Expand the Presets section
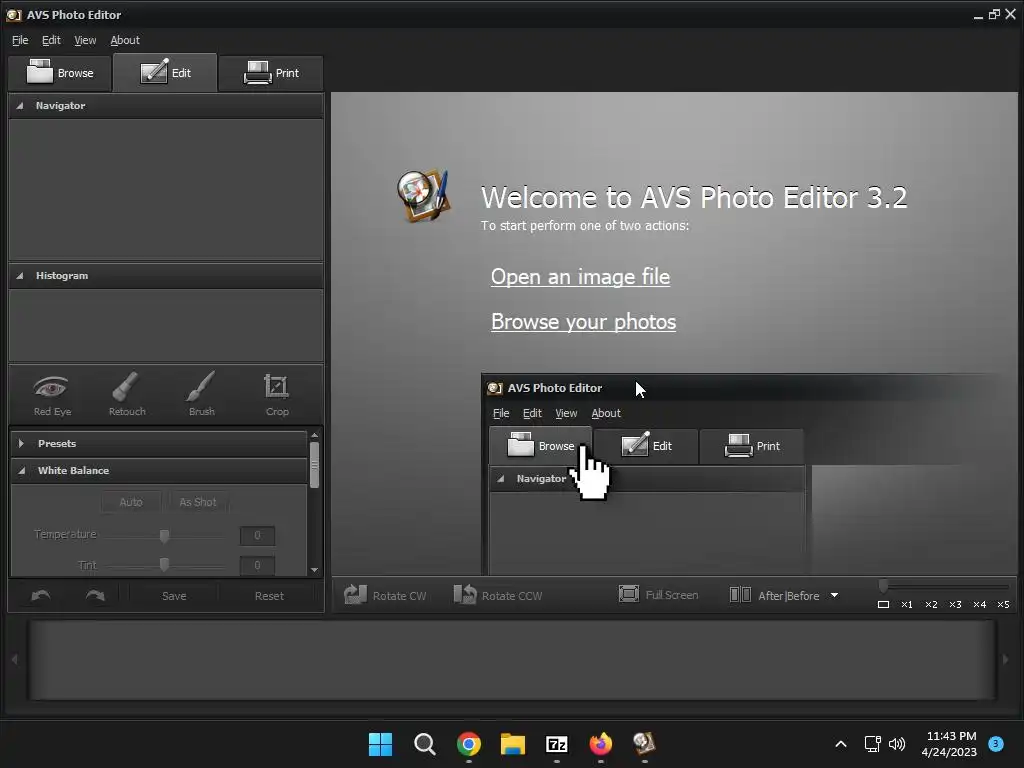This screenshot has height=768, width=1024. pyautogui.click(x=22, y=443)
